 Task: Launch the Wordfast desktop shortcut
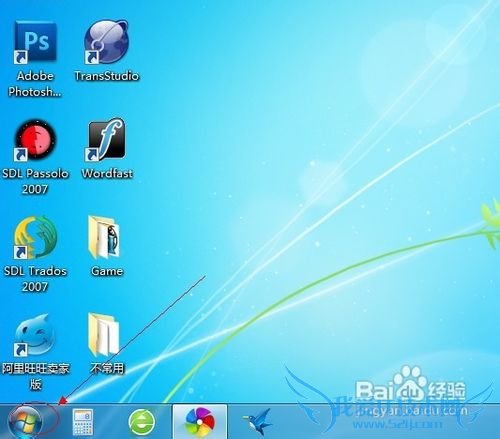(106, 139)
